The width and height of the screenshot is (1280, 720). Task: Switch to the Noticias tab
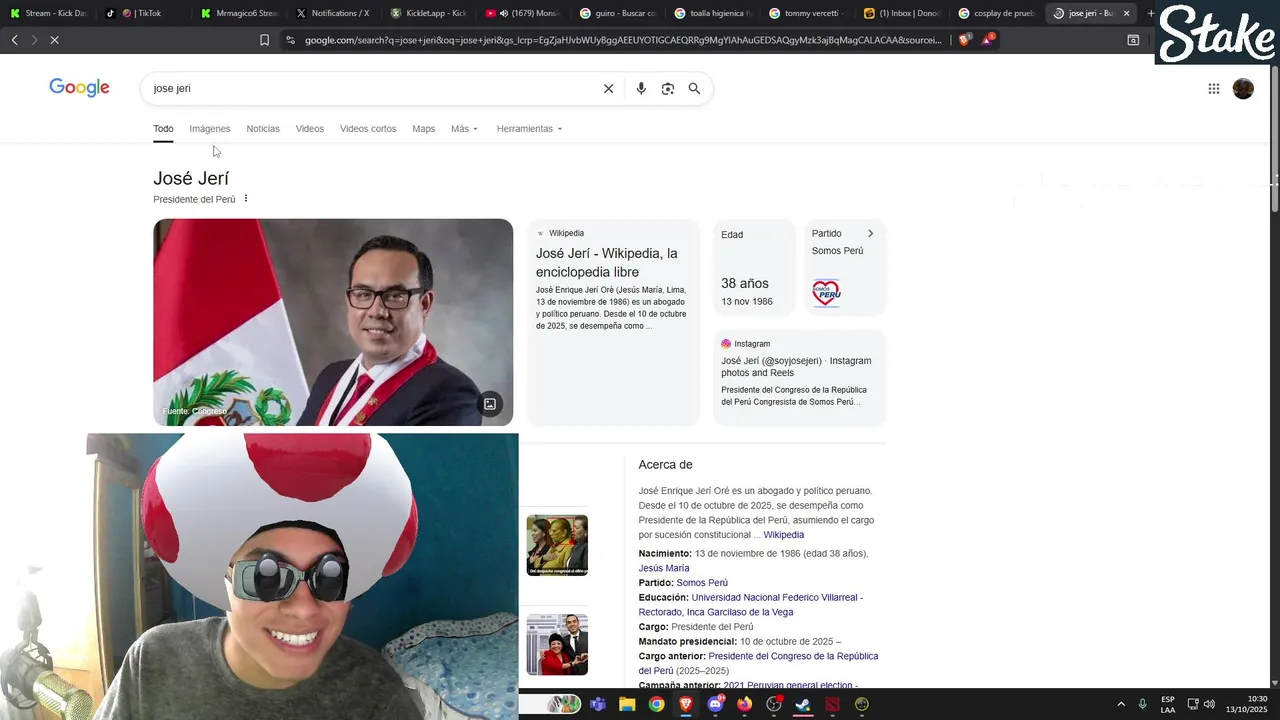tap(263, 129)
